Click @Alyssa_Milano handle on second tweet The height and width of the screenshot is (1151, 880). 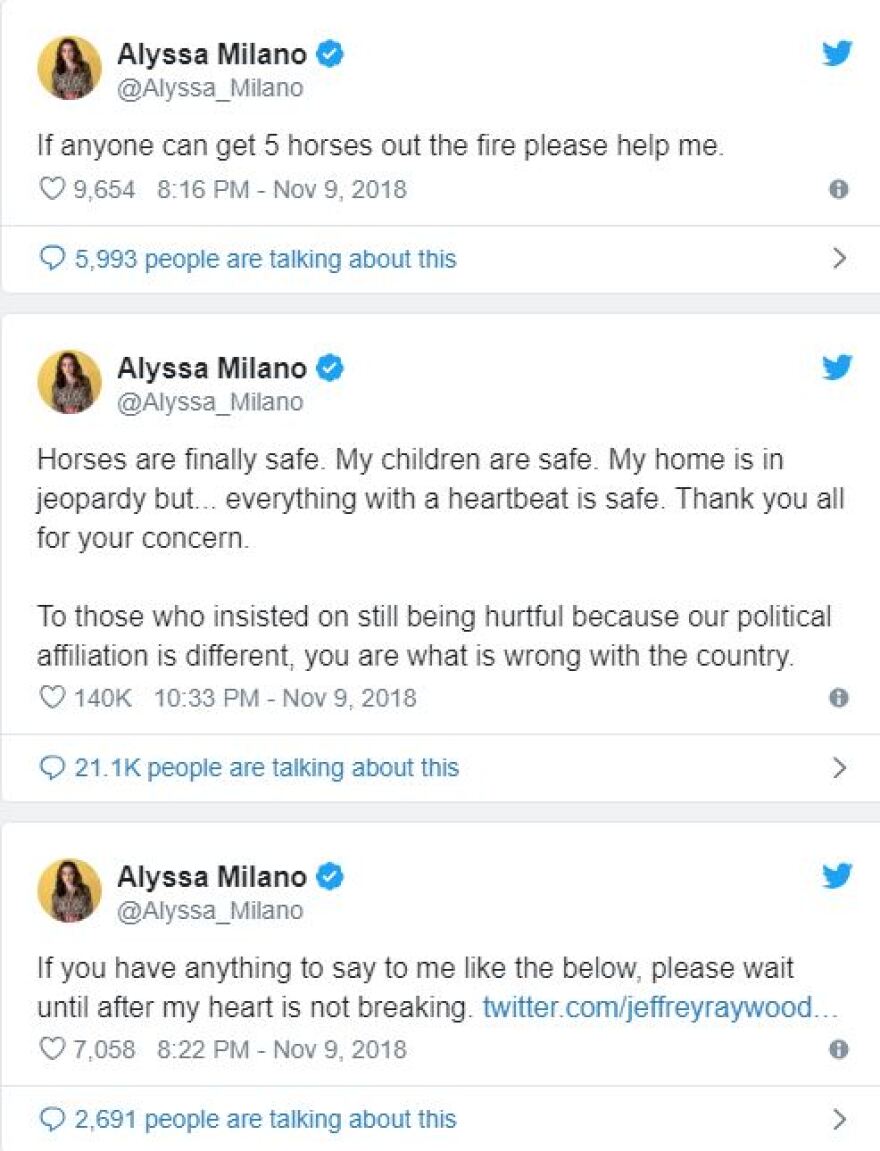(x=210, y=401)
